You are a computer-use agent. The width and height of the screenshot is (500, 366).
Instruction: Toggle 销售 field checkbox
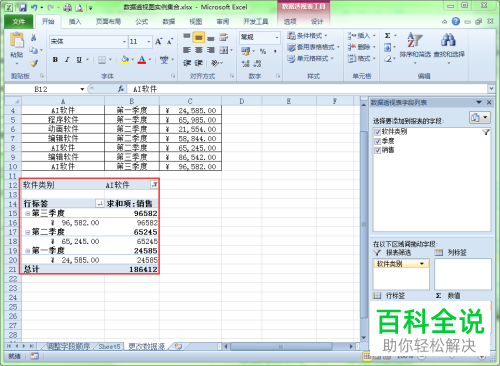[377, 150]
